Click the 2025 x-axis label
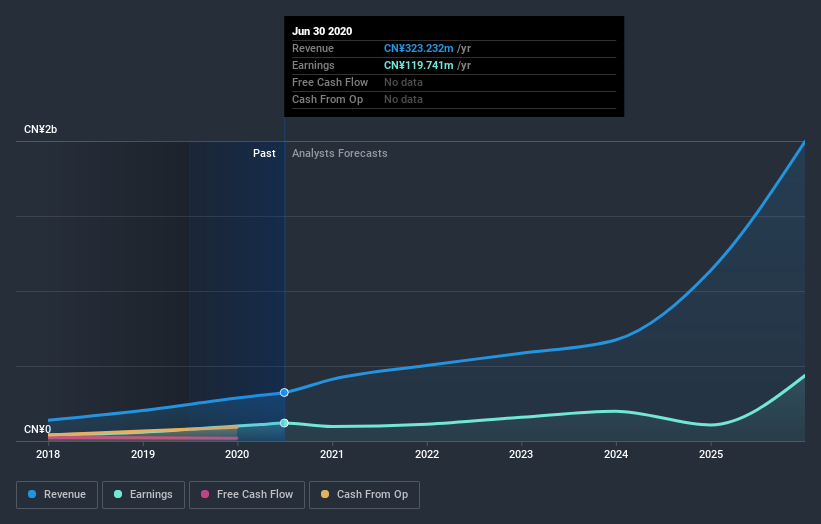 tap(711, 454)
